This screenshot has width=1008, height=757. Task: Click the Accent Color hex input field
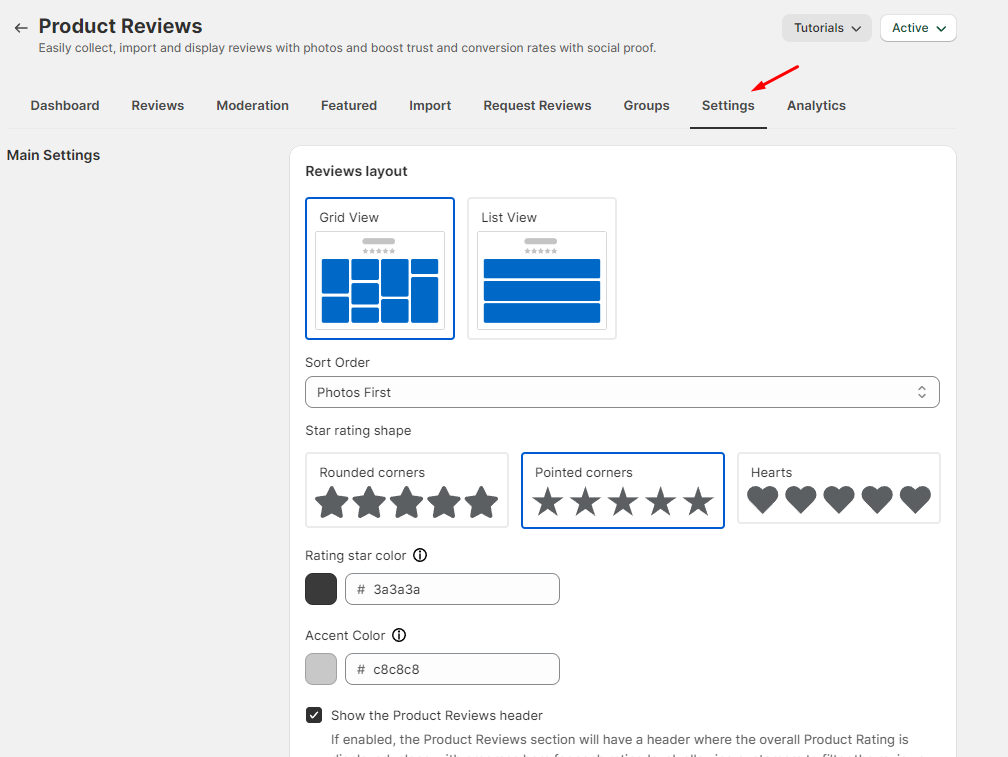[452, 669]
